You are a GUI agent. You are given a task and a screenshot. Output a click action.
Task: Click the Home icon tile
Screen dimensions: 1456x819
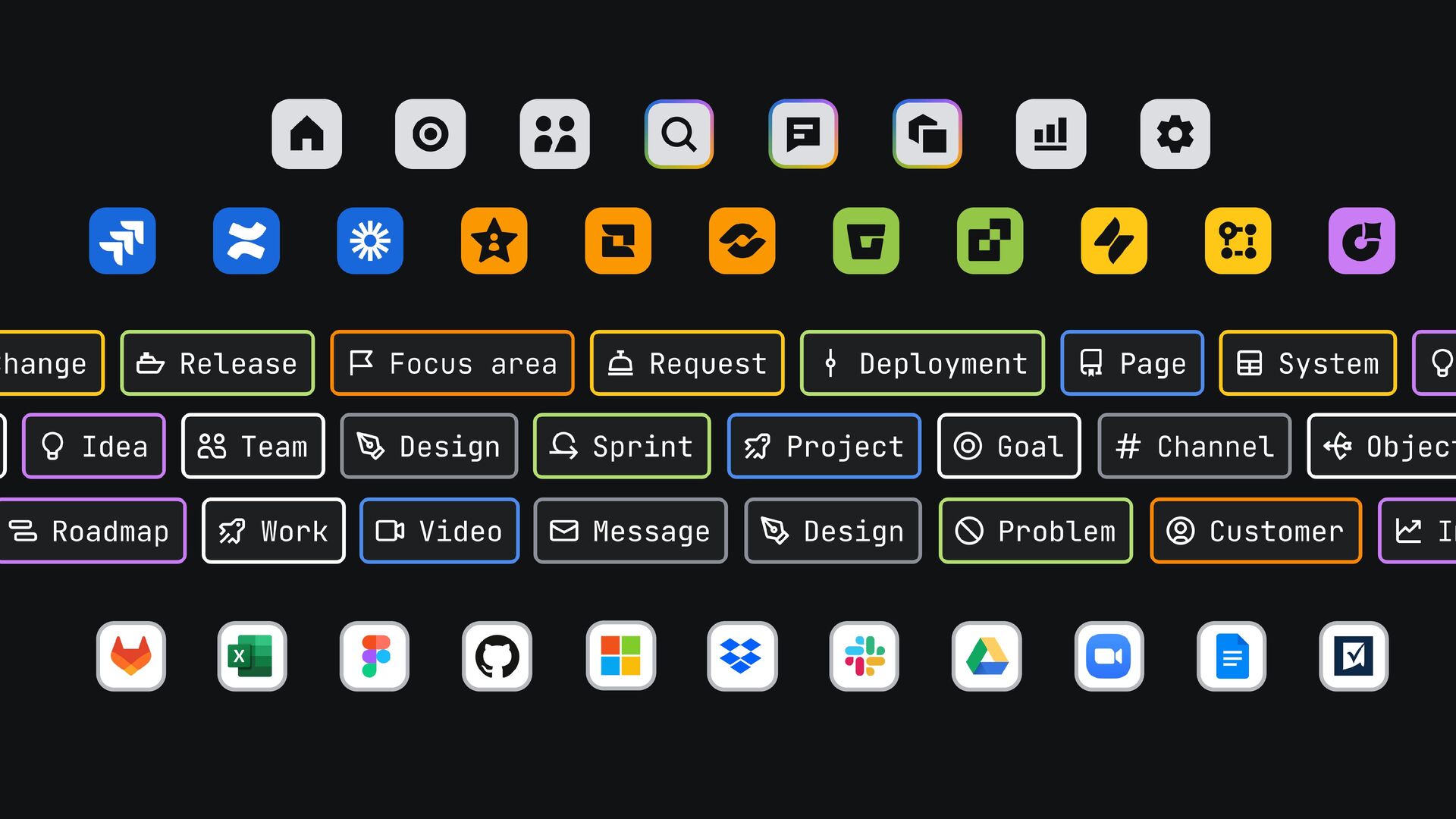(x=307, y=134)
